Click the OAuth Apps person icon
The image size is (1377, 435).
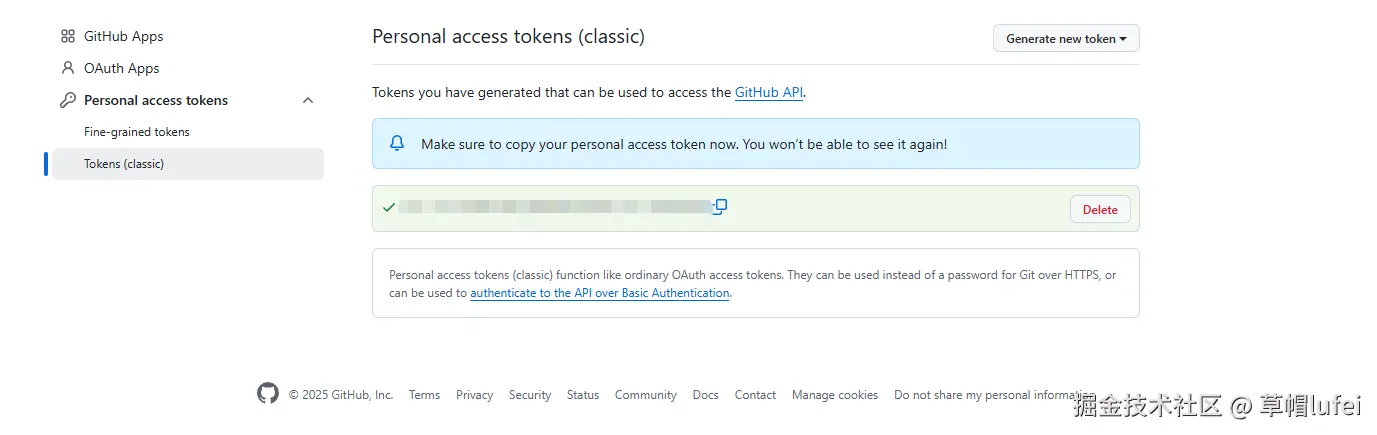[x=68, y=68]
